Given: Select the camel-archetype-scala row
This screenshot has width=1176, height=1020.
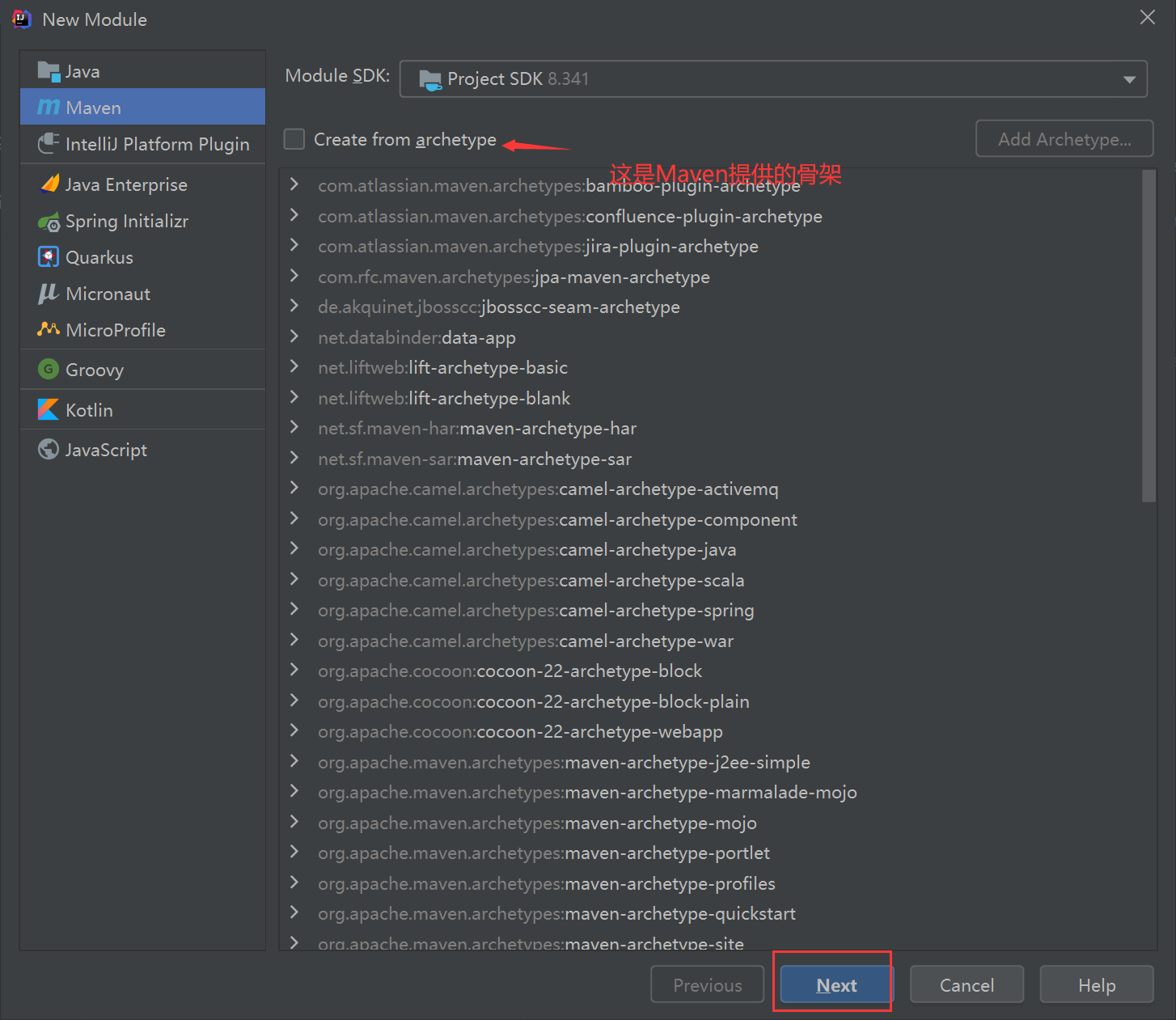Looking at the screenshot, I should (710, 580).
